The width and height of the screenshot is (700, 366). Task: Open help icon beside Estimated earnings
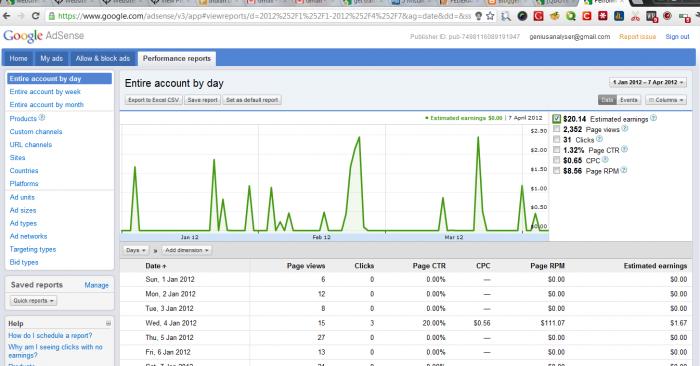pyautogui.click(x=654, y=118)
